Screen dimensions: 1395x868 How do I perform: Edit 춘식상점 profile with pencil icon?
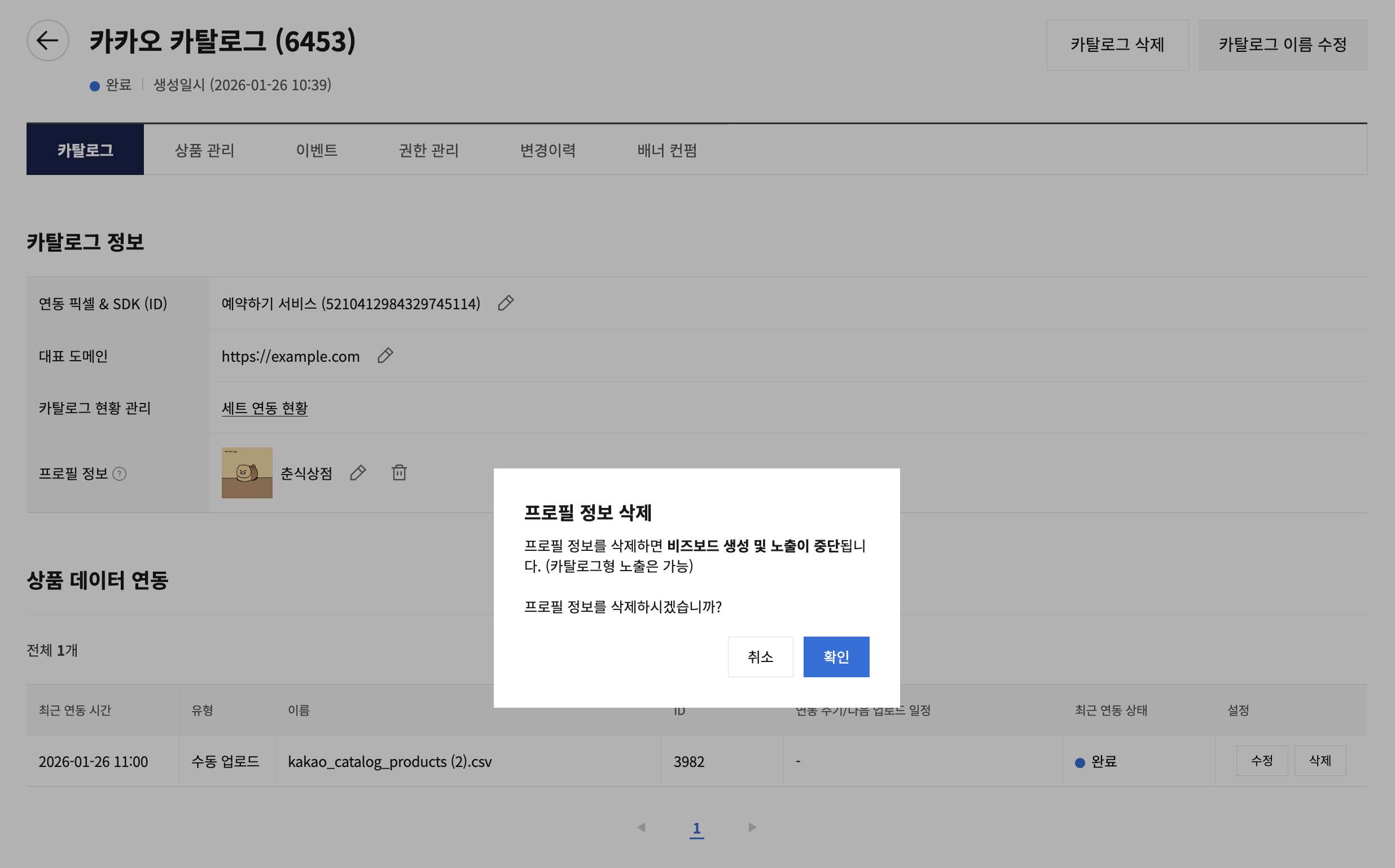(358, 473)
